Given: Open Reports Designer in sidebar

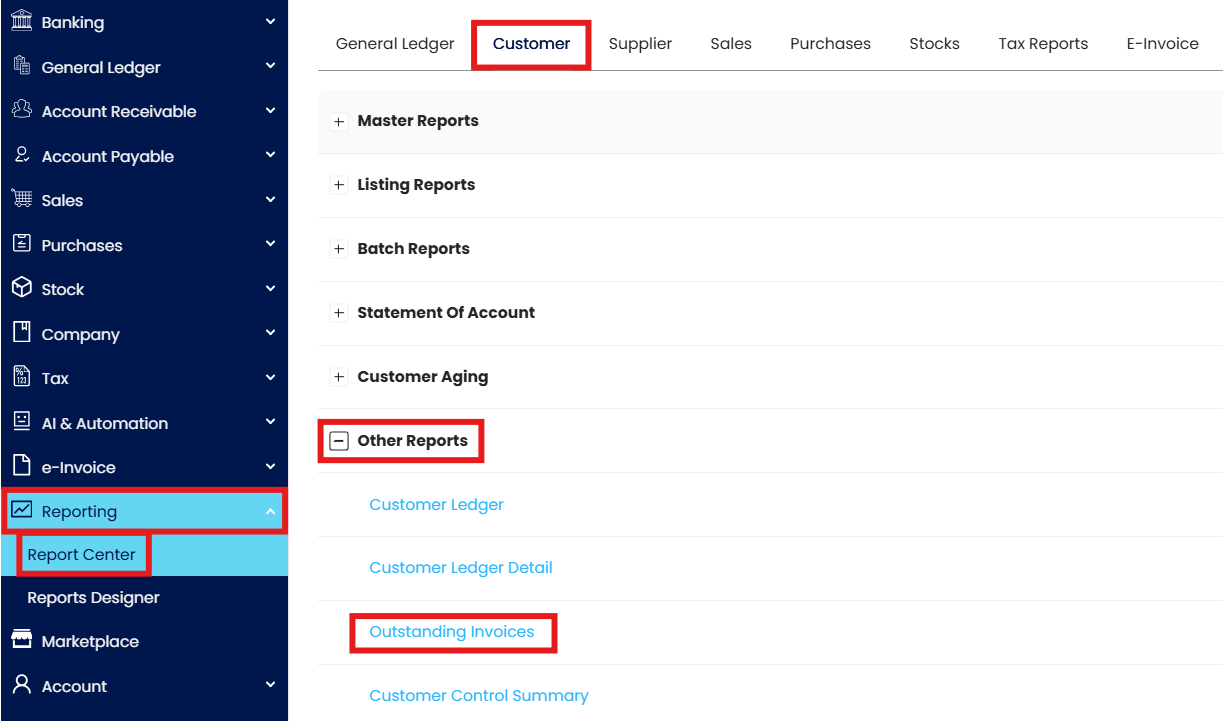Looking at the screenshot, I should coord(93,598).
